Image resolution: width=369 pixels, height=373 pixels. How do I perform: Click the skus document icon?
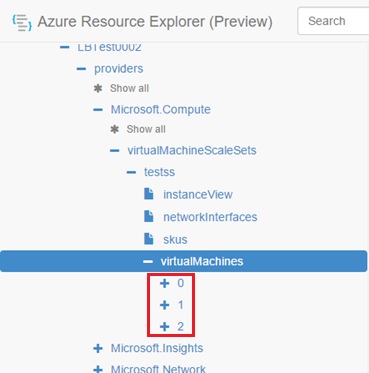click(x=149, y=239)
